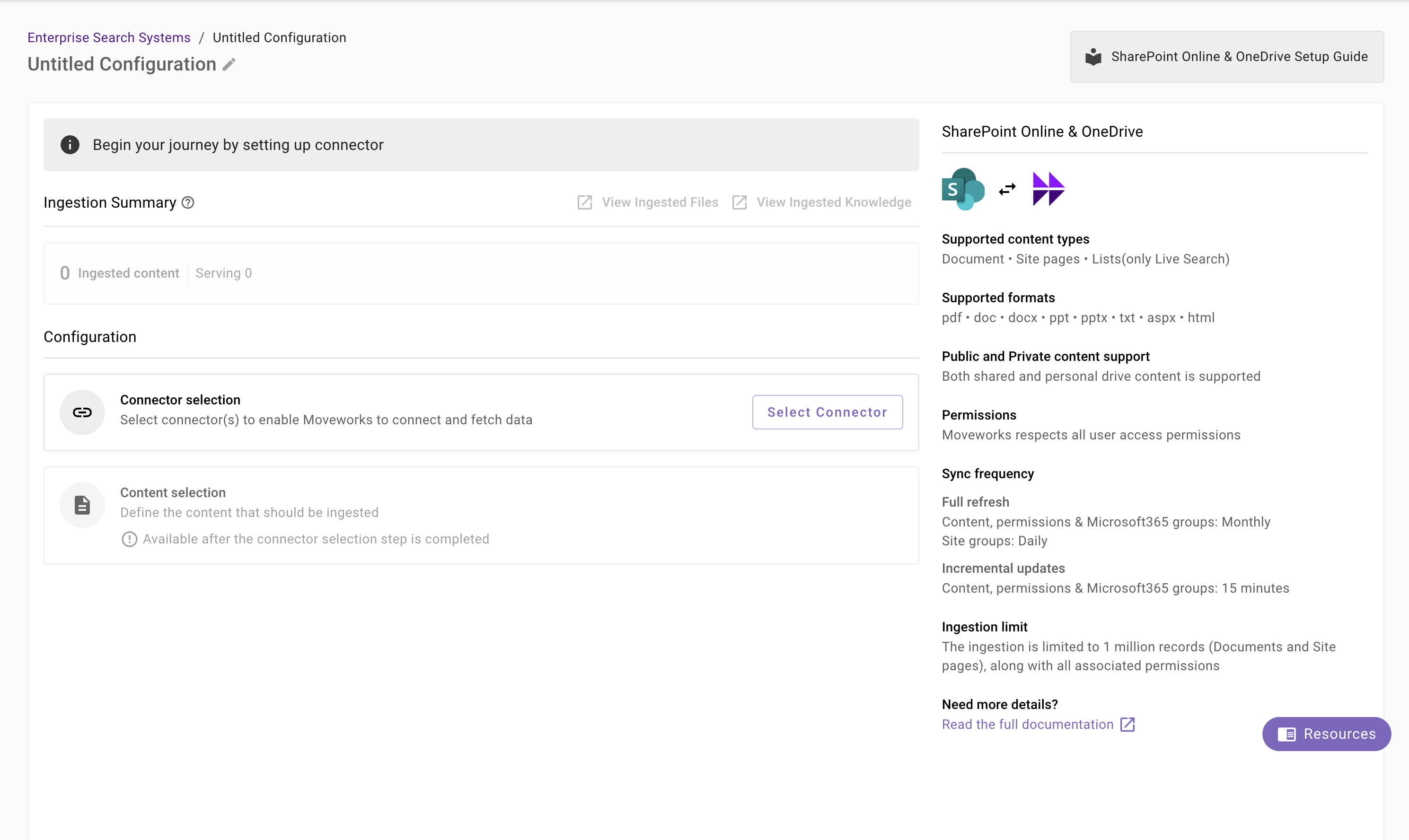
Task: Click the external-link icon after documentation link
Action: tap(1127, 725)
